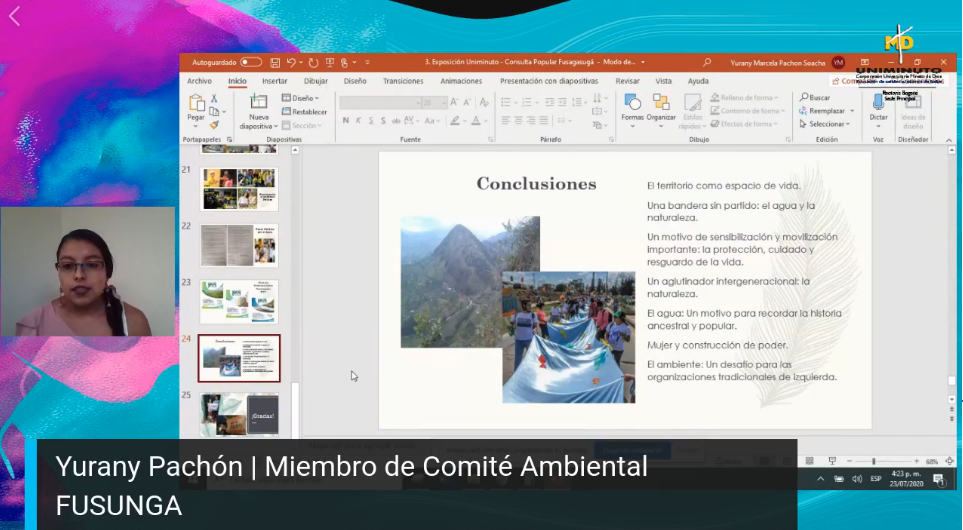
Task: Open the Archivo menu
Action: pyautogui.click(x=199, y=81)
